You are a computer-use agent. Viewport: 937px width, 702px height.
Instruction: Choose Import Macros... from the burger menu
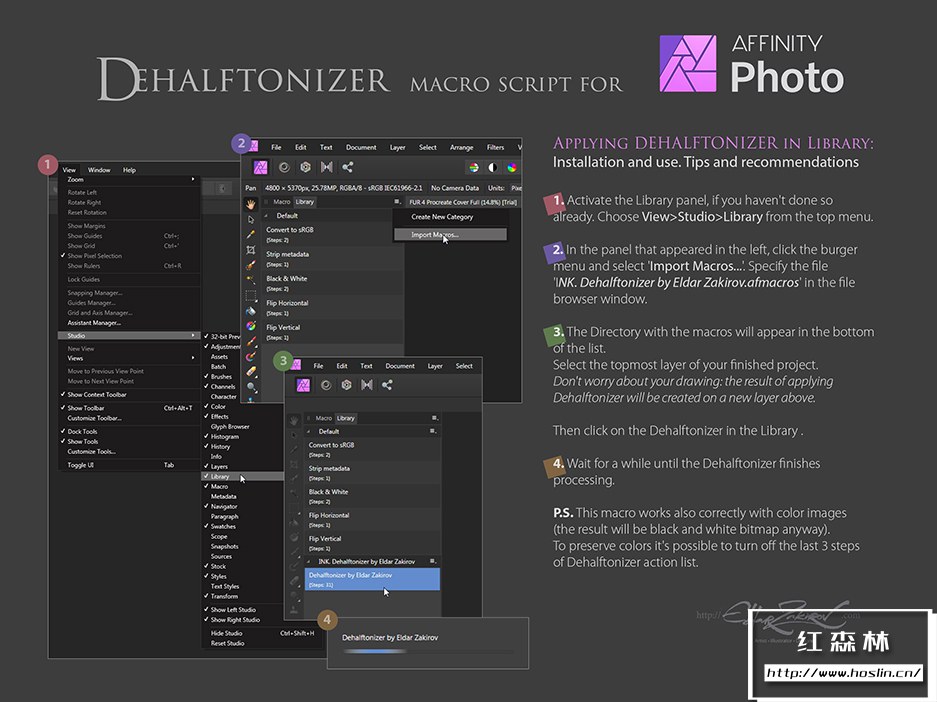pyautogui.click(x=450, y=235)
